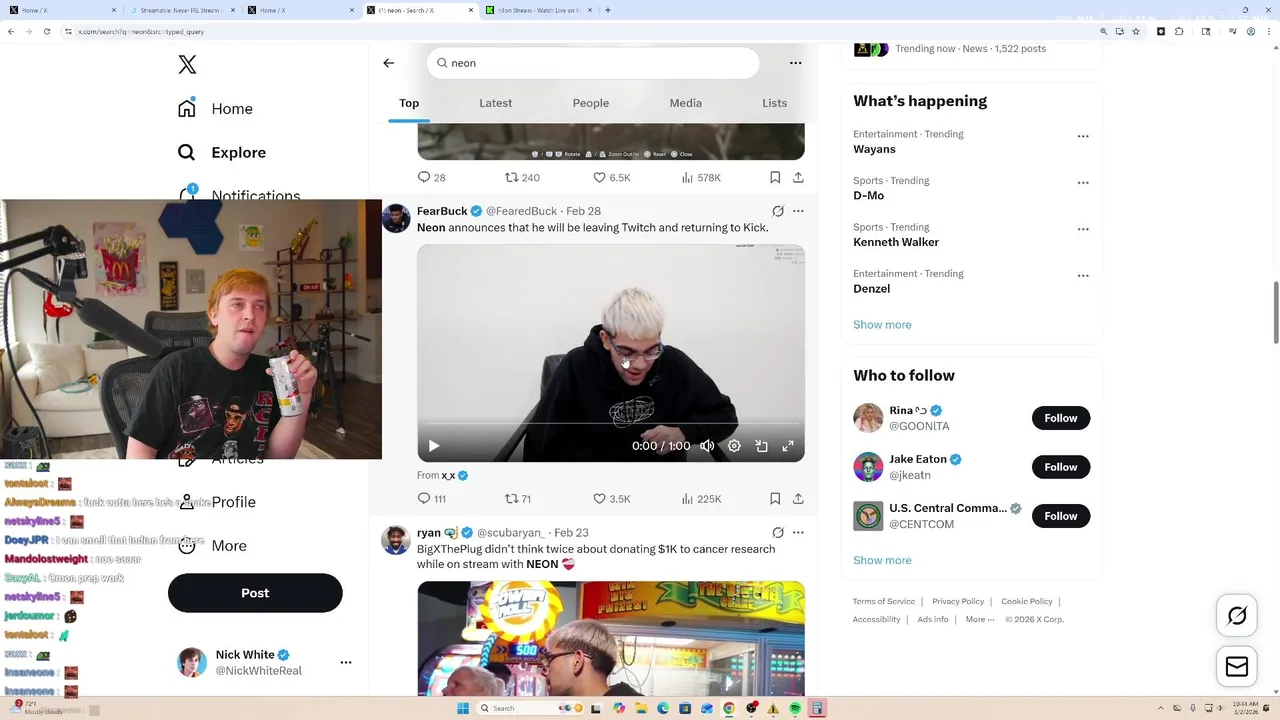The width and height of the screenshot is (1280, 720).
Task: Follow U.S. Central Command
Action: tap(1061, 516)
